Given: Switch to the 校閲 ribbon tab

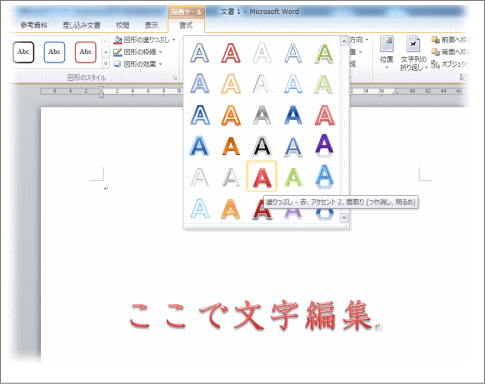Looking at the screenshot, I should (x=123, y=25).
